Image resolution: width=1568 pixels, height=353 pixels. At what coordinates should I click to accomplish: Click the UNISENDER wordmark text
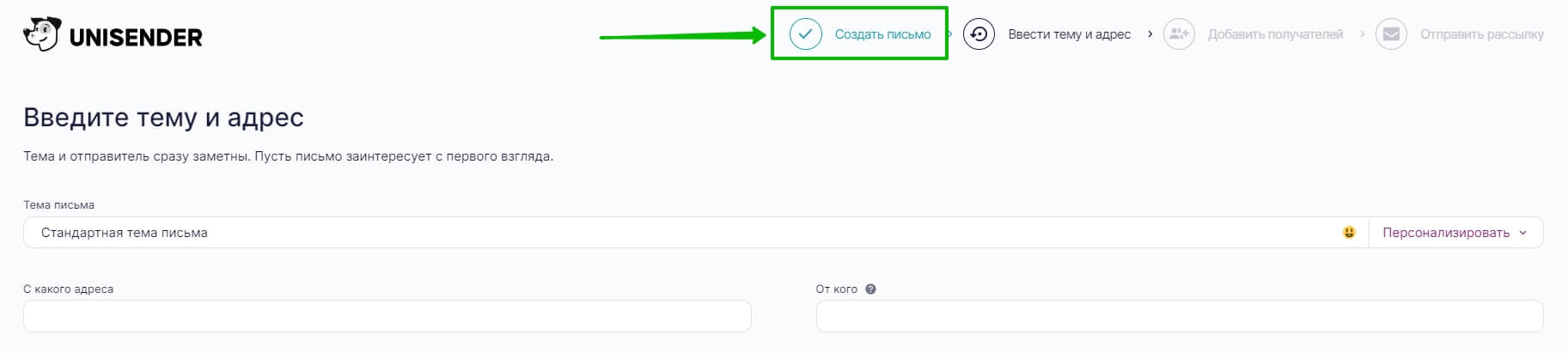point(136,38)
